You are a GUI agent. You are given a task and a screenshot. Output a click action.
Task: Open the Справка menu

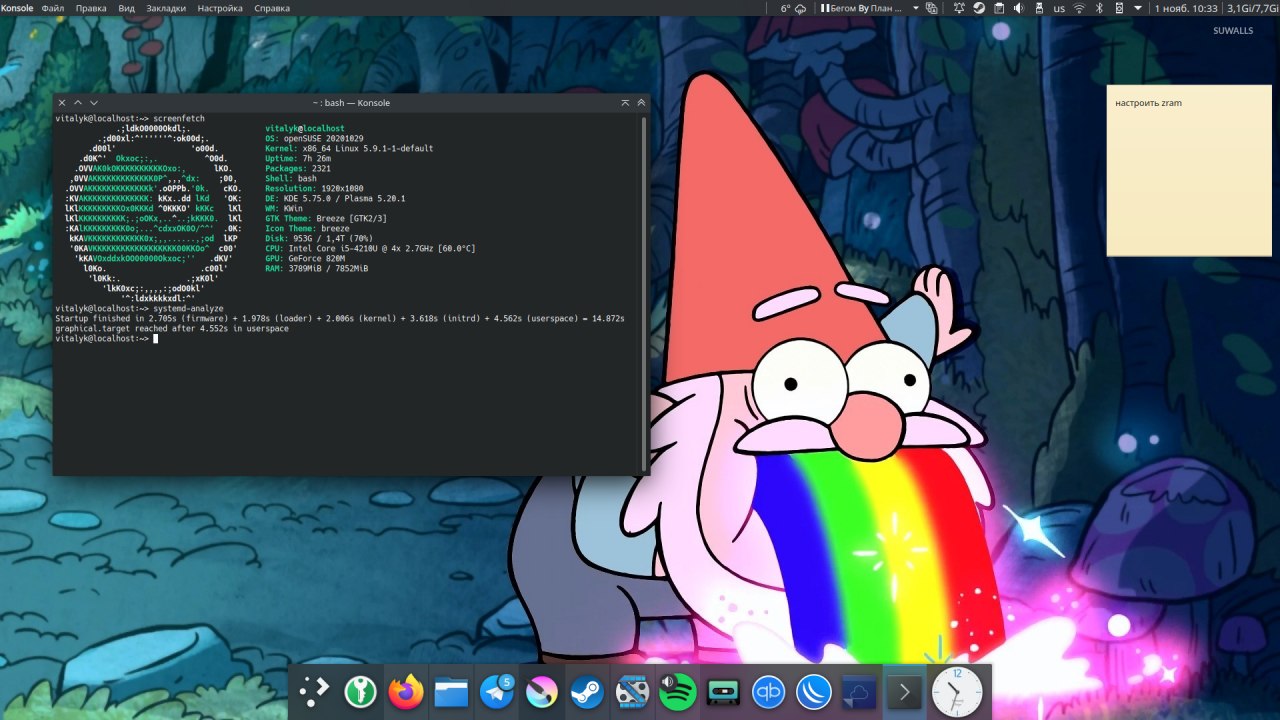tap(272, 8)
